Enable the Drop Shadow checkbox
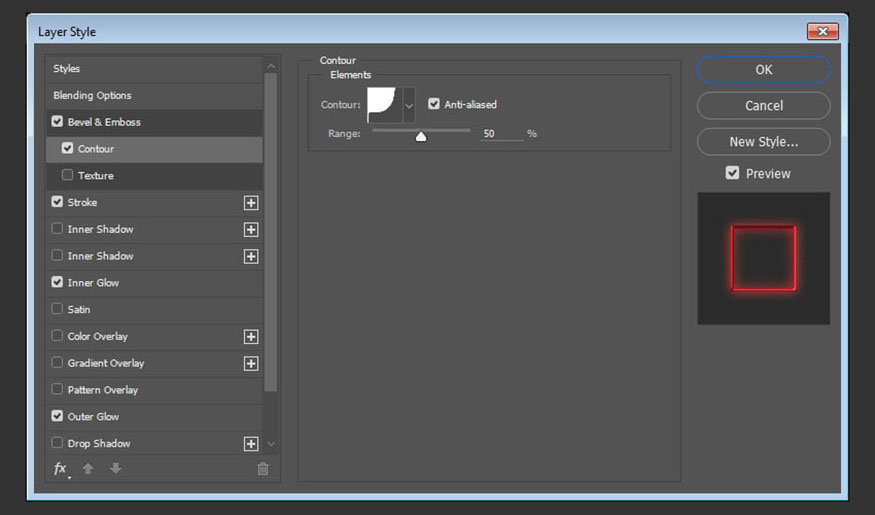 tap(57, 442)
